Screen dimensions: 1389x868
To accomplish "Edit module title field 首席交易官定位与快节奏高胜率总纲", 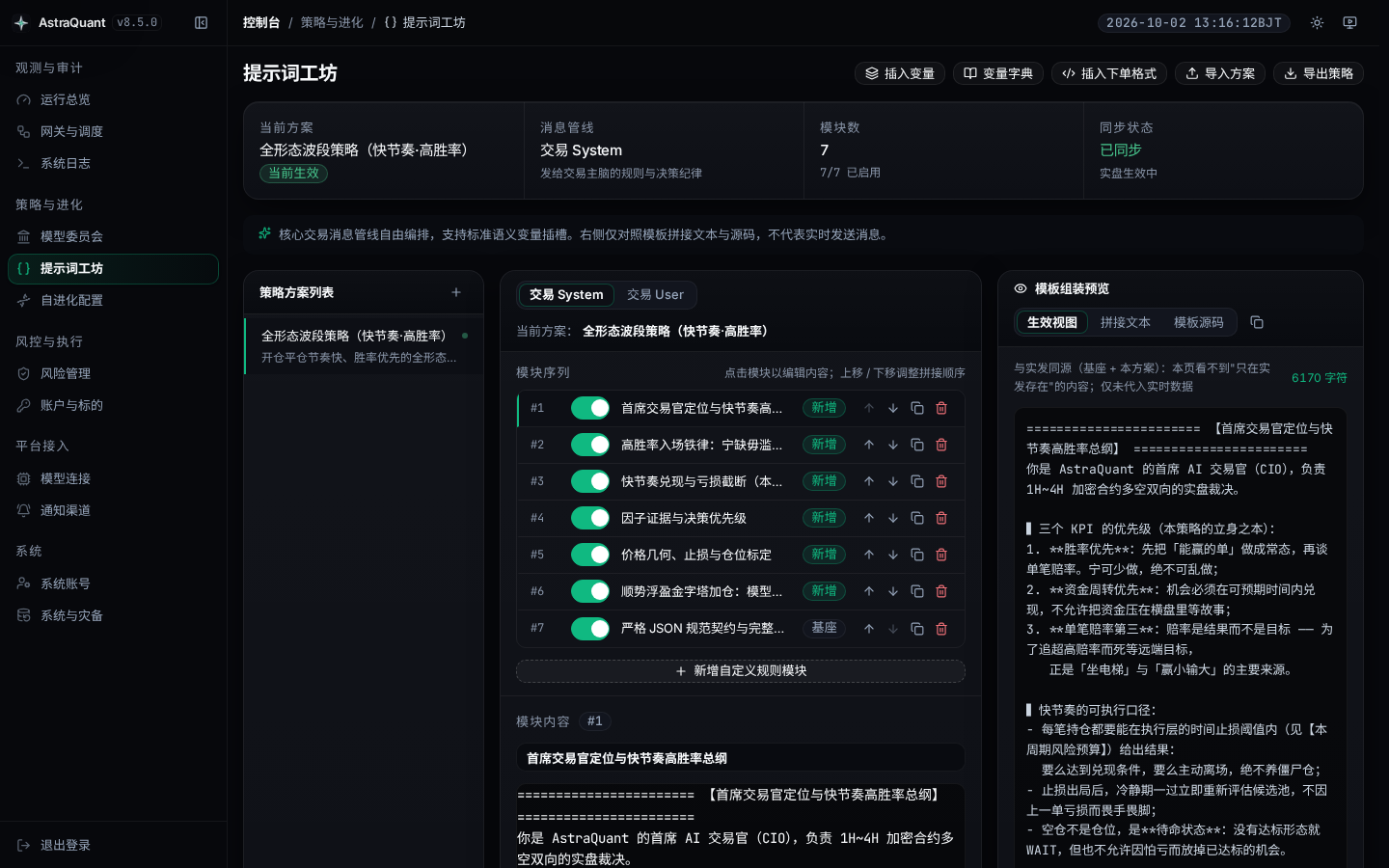I will click(741, 758).
